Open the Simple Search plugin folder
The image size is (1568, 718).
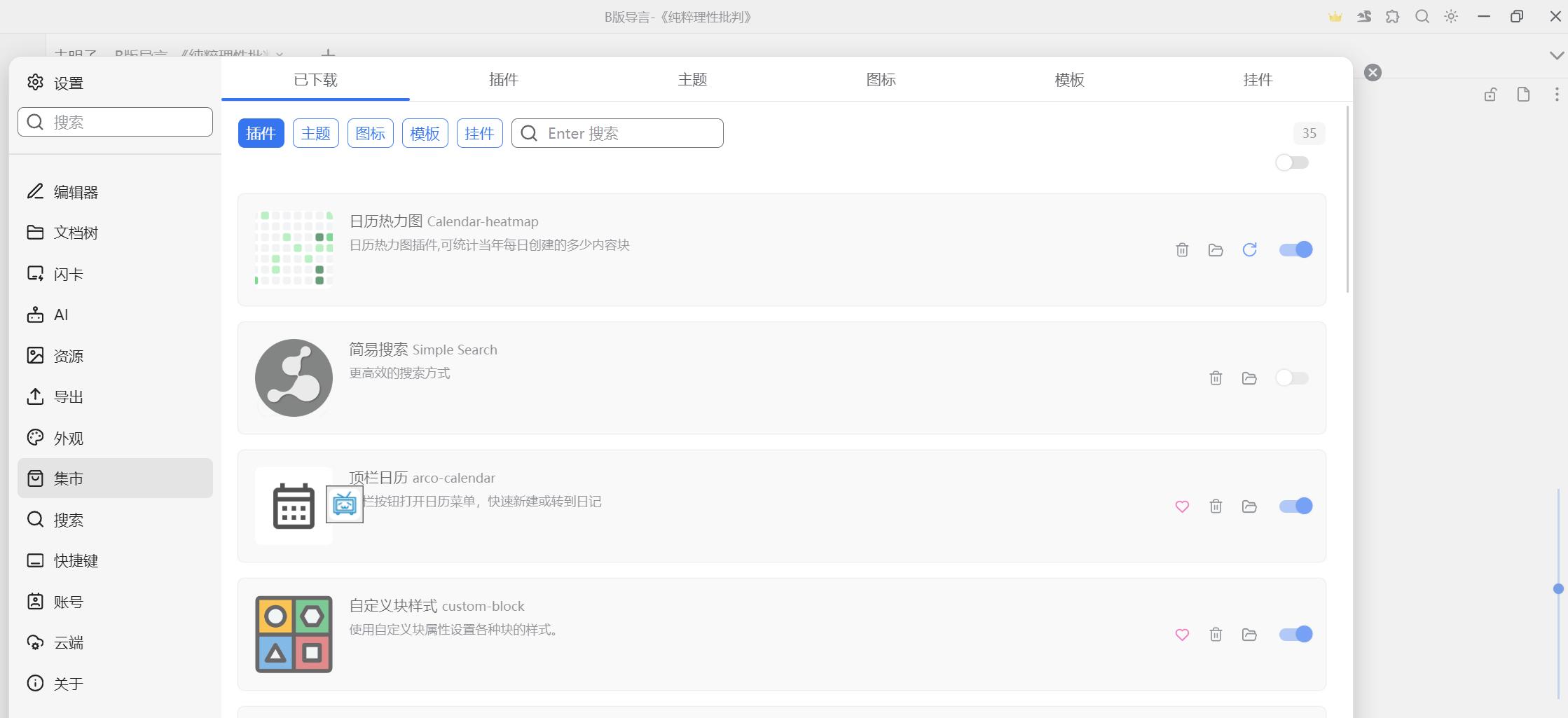point(1249,378)
